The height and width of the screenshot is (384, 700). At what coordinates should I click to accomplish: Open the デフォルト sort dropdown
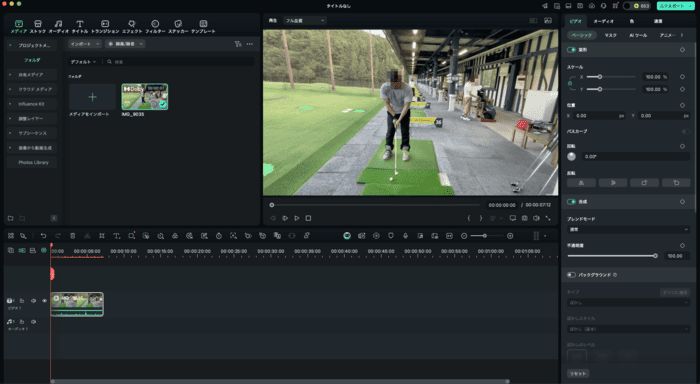click(83, 62)
